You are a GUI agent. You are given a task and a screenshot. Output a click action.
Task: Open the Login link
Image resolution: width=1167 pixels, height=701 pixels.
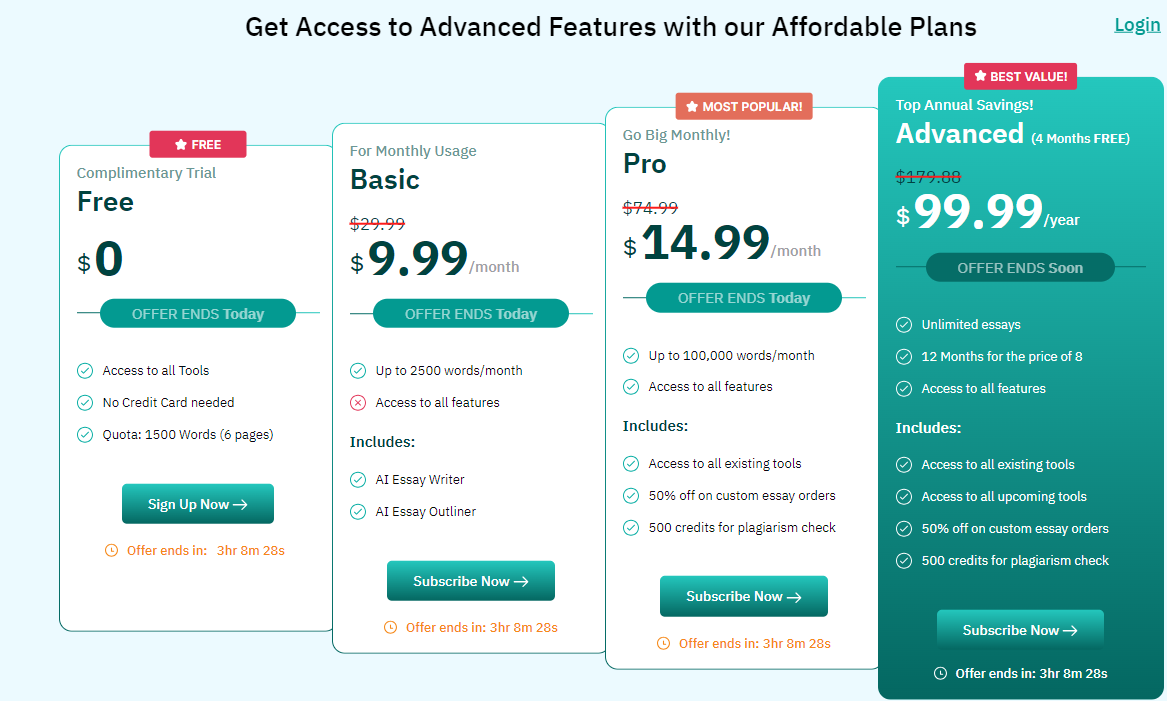pyautogui.click(x=1136, y=25)
